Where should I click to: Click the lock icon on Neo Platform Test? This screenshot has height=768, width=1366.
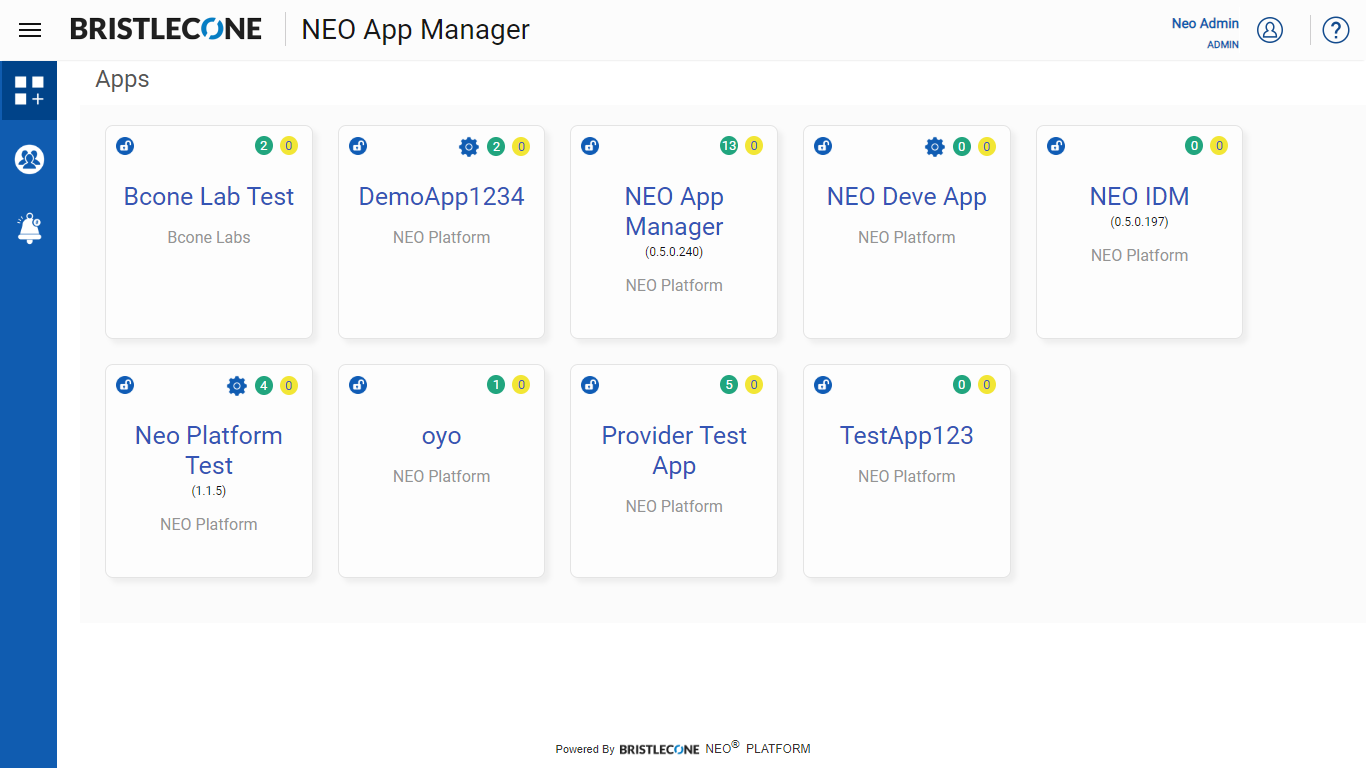tap(125, 385)
